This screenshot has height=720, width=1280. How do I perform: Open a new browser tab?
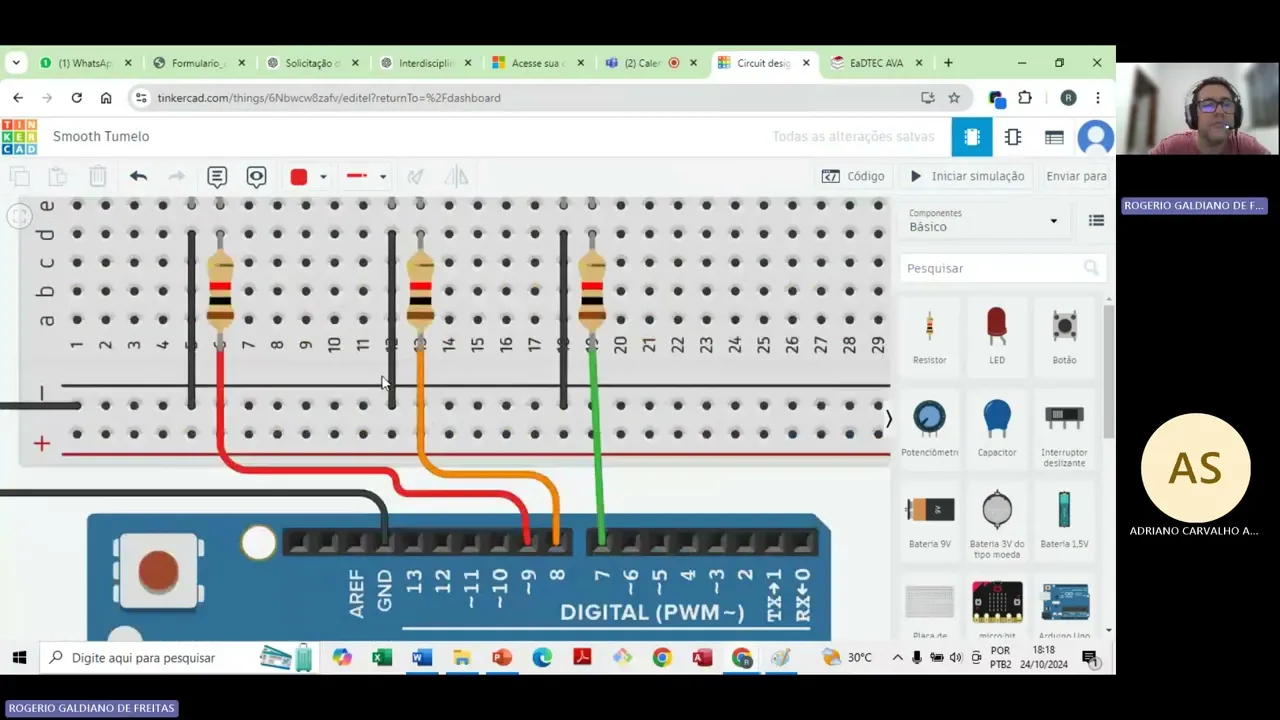948,63
